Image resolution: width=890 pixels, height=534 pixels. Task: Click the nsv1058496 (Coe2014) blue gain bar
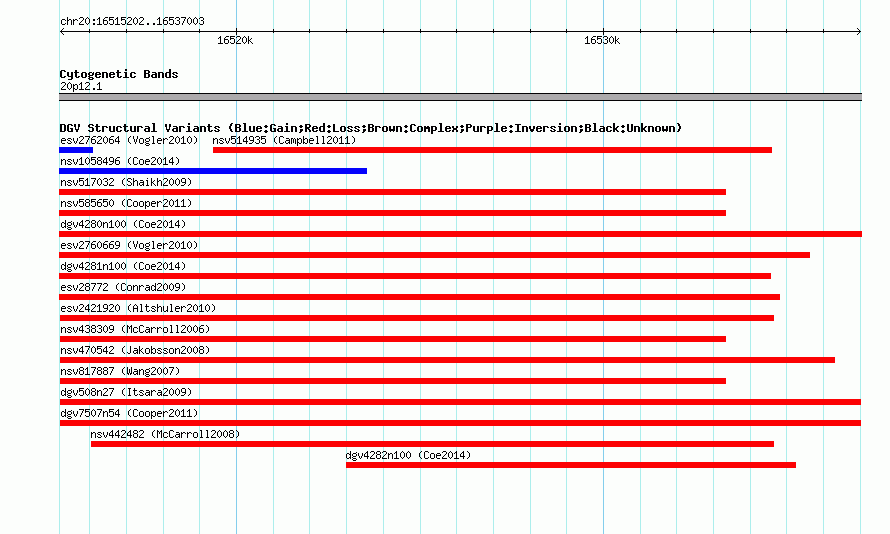[x=213, y=171]
